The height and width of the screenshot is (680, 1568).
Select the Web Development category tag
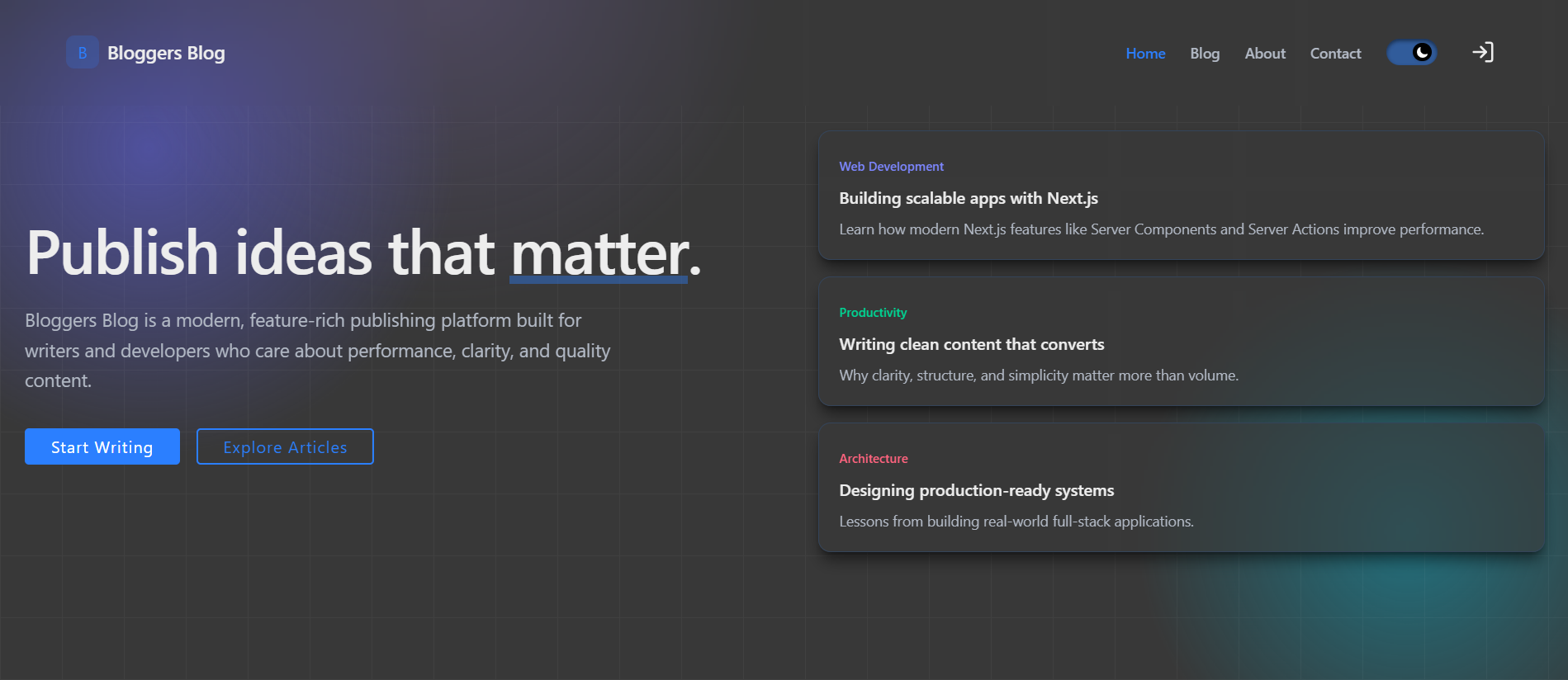pos(891,167)
